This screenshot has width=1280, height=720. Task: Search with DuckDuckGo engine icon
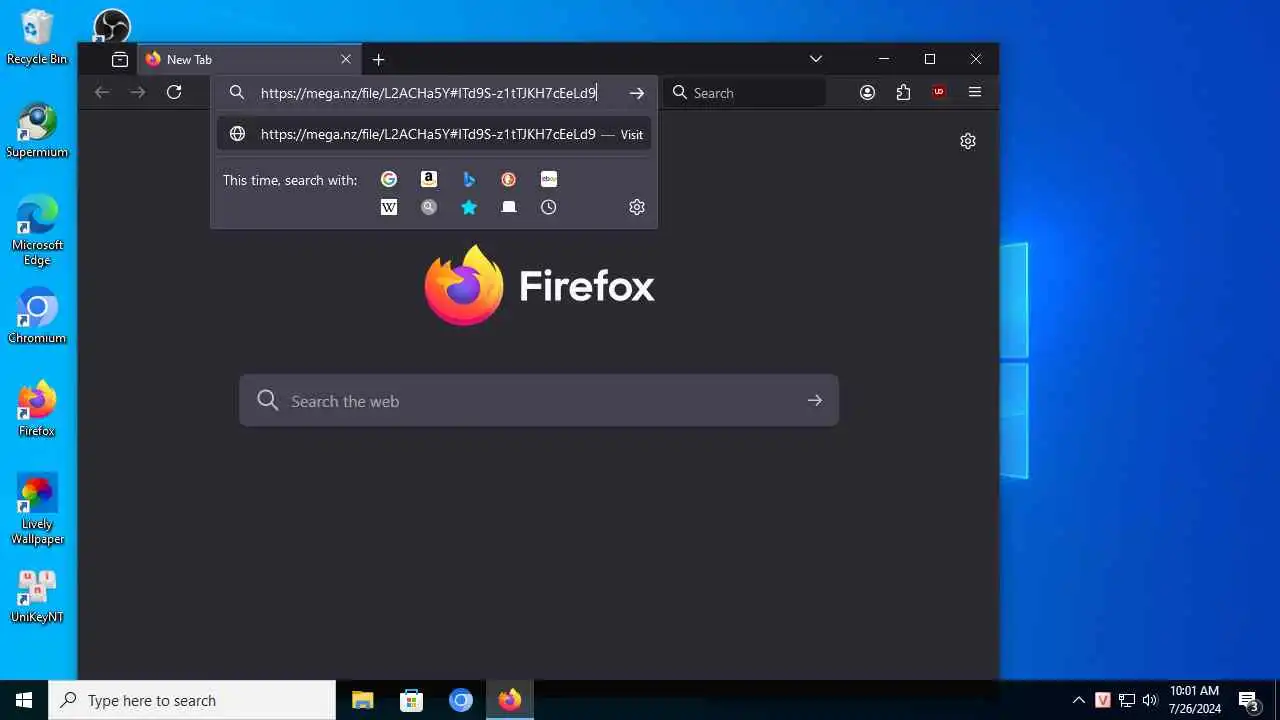pos(509,179)
